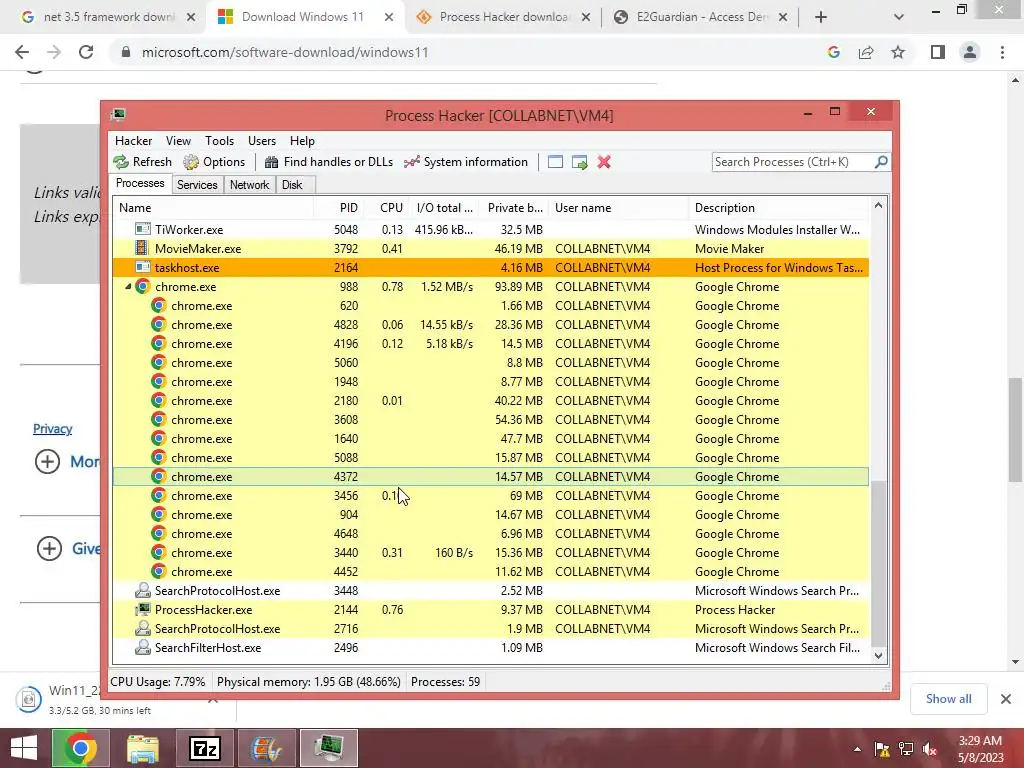Open the Hacker menu
This screenshot has width=1024, height=768.
[133, 141]
